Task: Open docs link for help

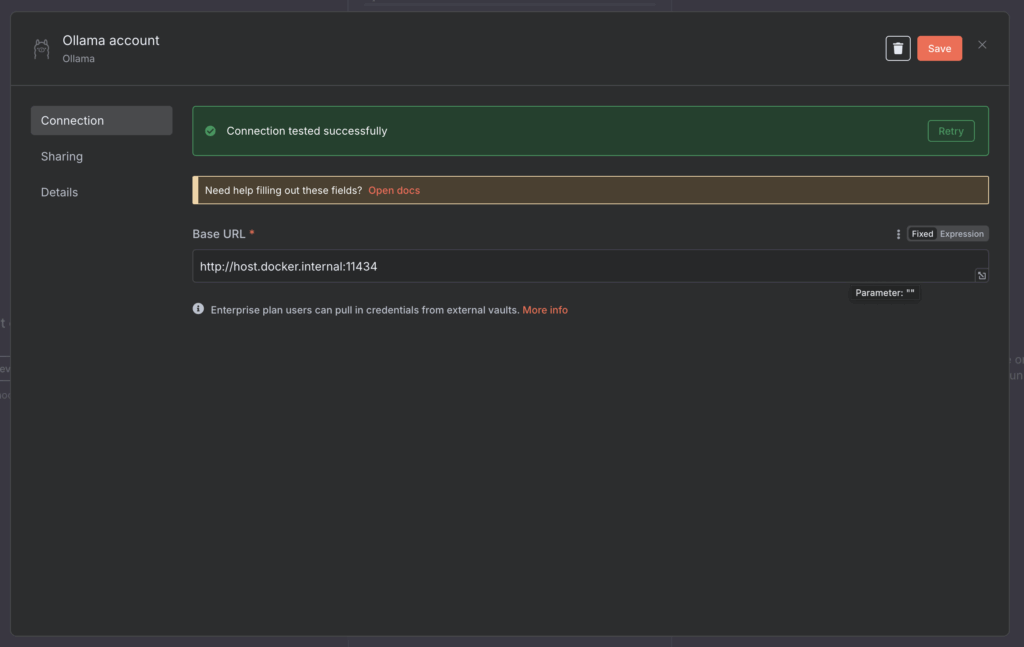Action: [394, 191]
